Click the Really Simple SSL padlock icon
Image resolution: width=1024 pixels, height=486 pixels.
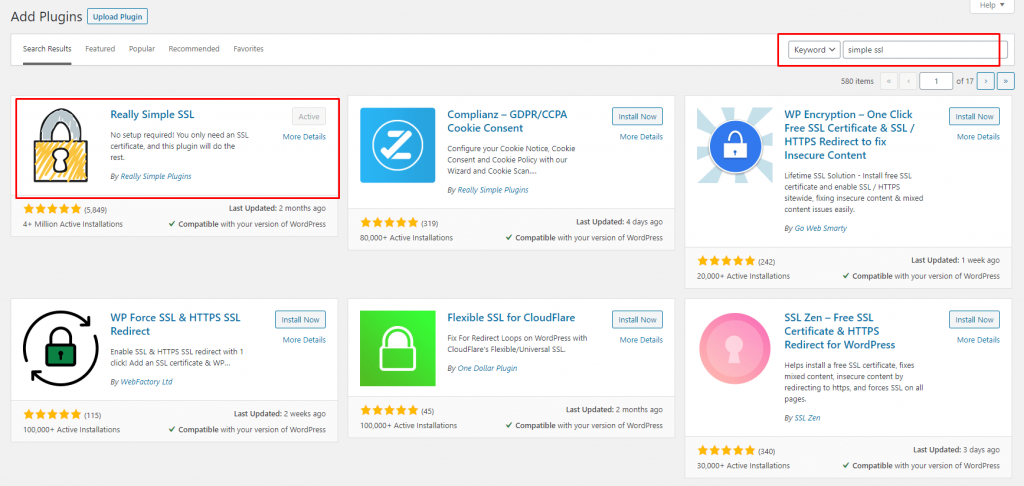(61, 145)
